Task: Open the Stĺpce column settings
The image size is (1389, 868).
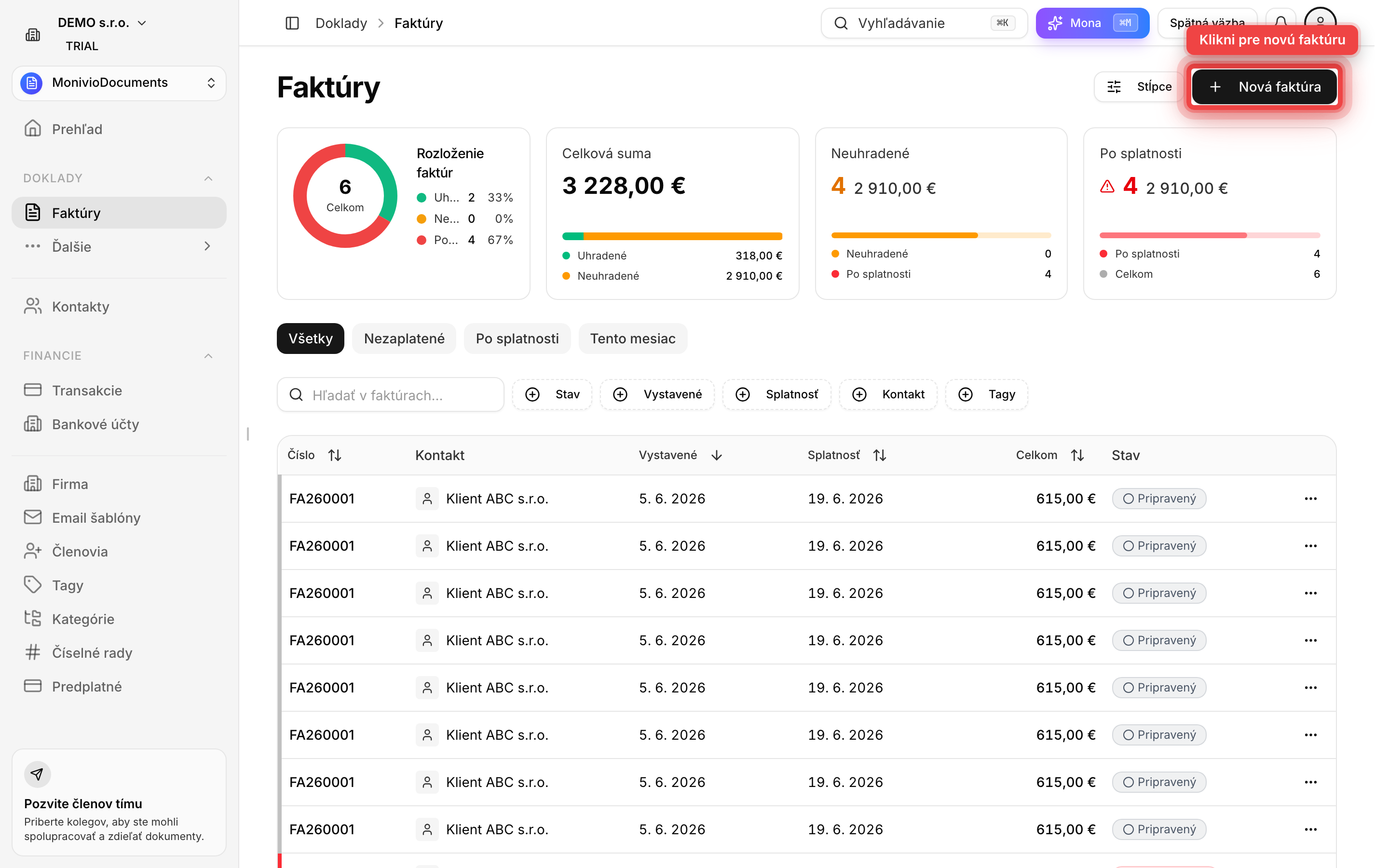Action: tap(1139, 87)
